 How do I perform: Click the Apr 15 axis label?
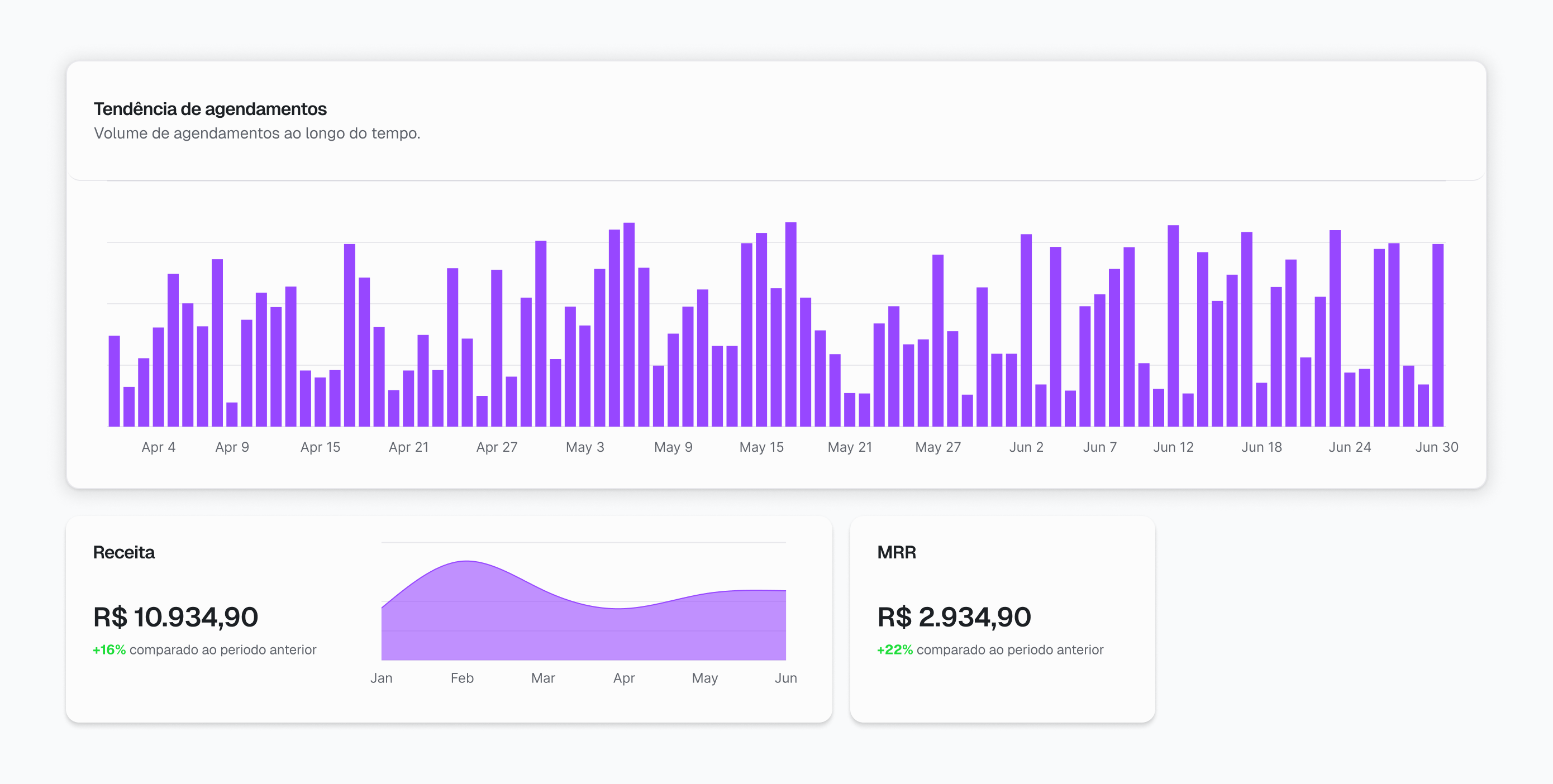click(320, 447)
